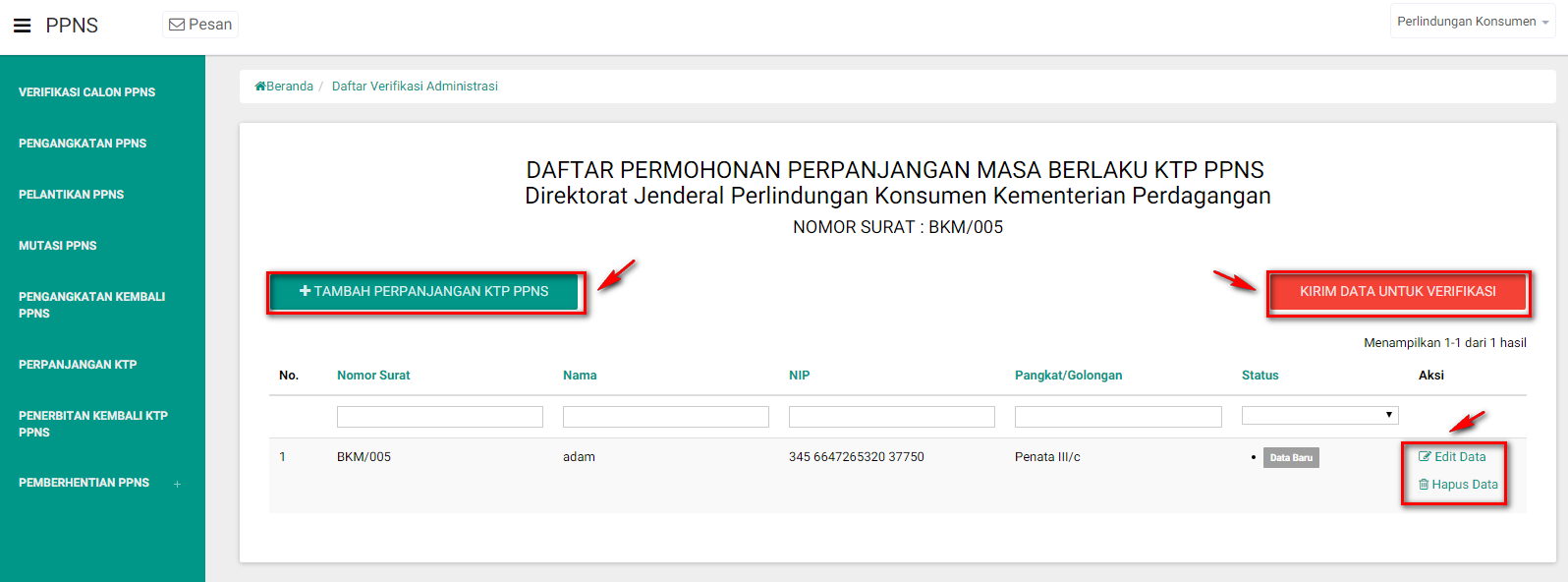Click the Data Baru status badge
Viewport: 1568px width, 582px height.
tap(1291, 458)
